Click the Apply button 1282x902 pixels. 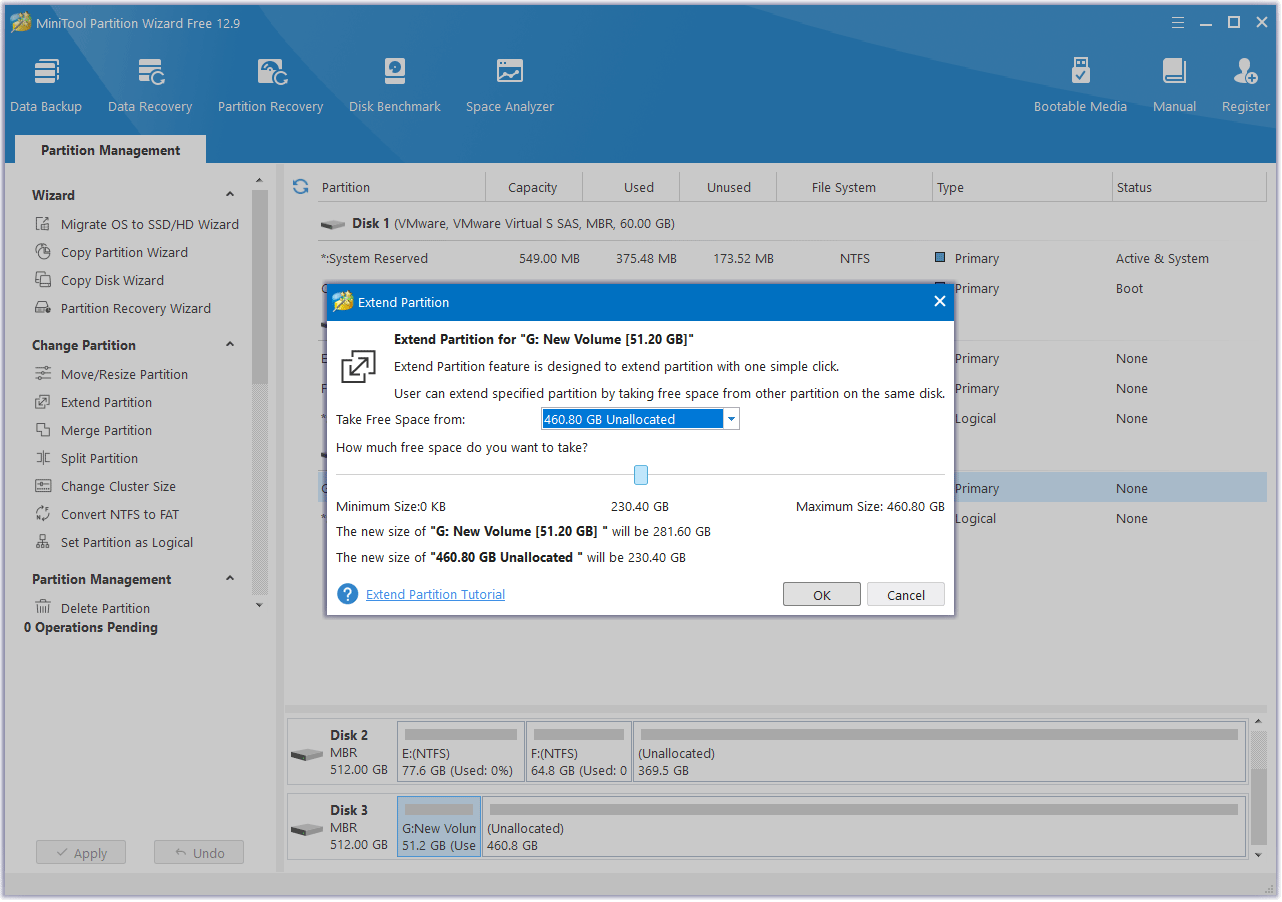pyautogui.click(x=81, y=853)
